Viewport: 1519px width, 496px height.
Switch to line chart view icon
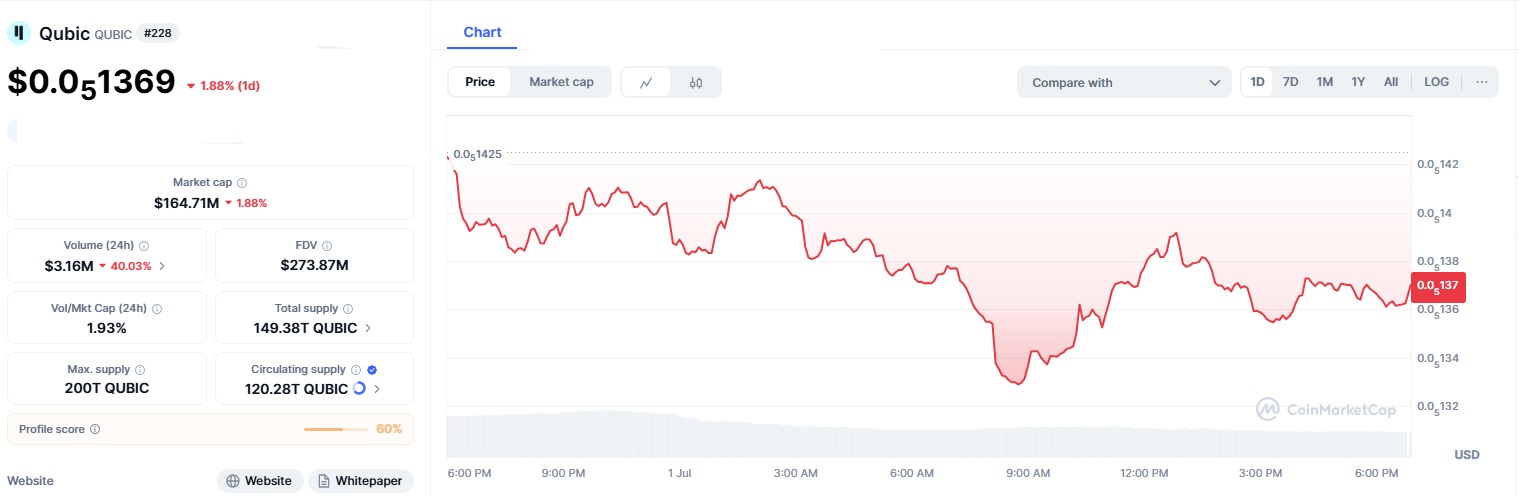tap(646, 82)
